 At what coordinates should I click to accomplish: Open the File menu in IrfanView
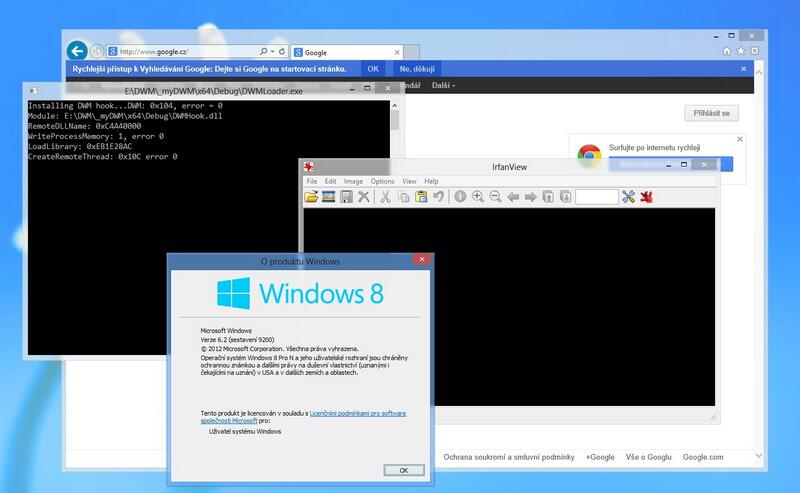312,181
